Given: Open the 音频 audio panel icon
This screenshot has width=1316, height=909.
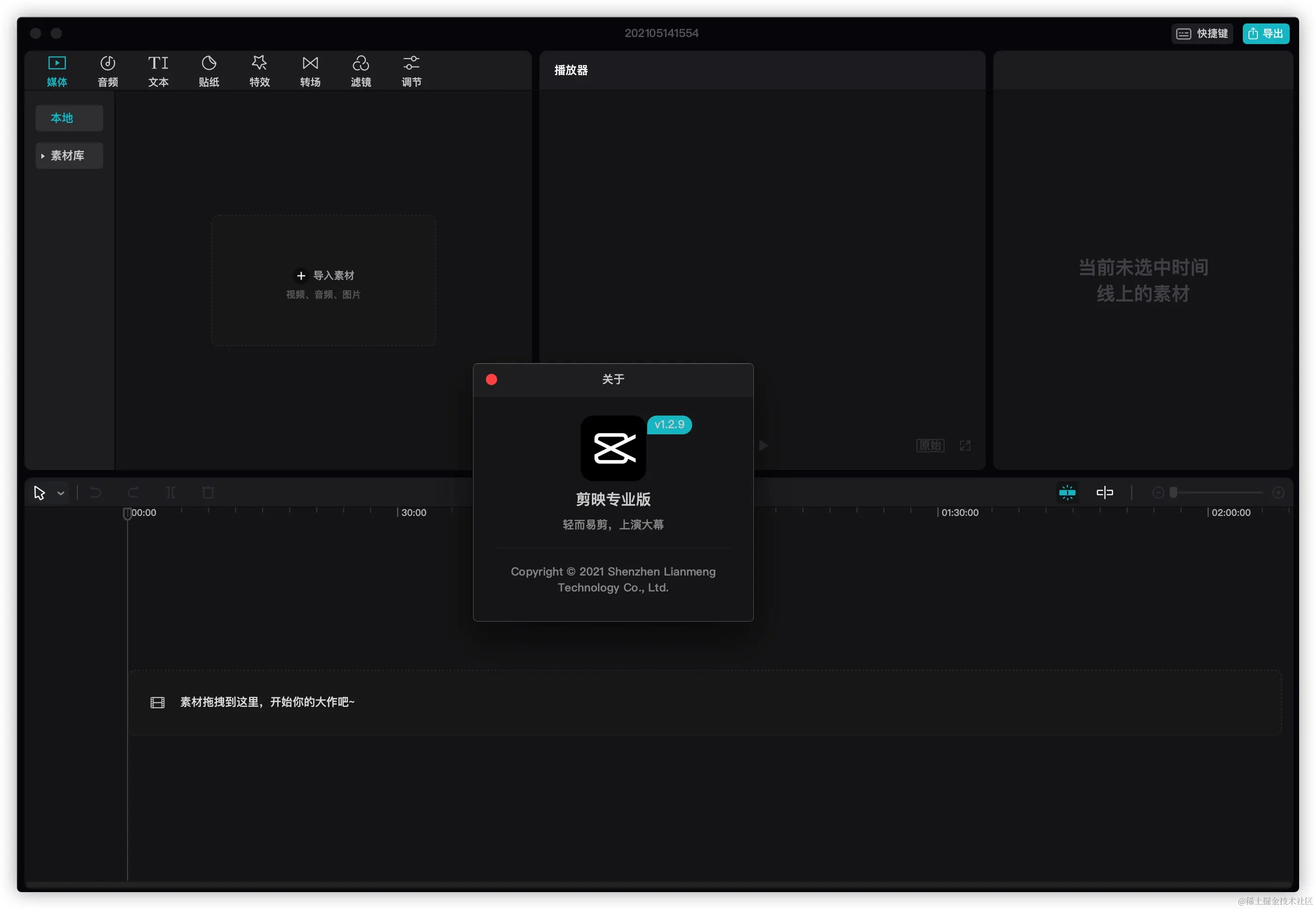Looking at the screenshot, I should (x=107, y=63).
